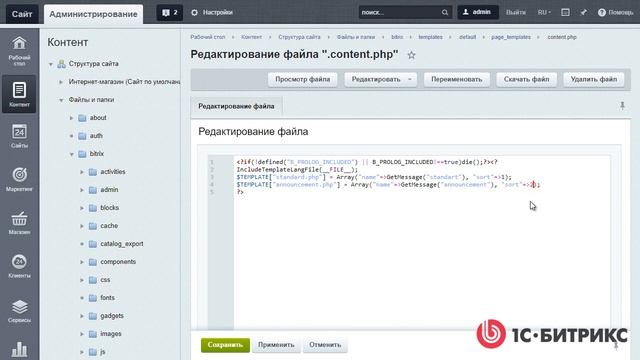
Task: Select the css folder
Action: 105,280
